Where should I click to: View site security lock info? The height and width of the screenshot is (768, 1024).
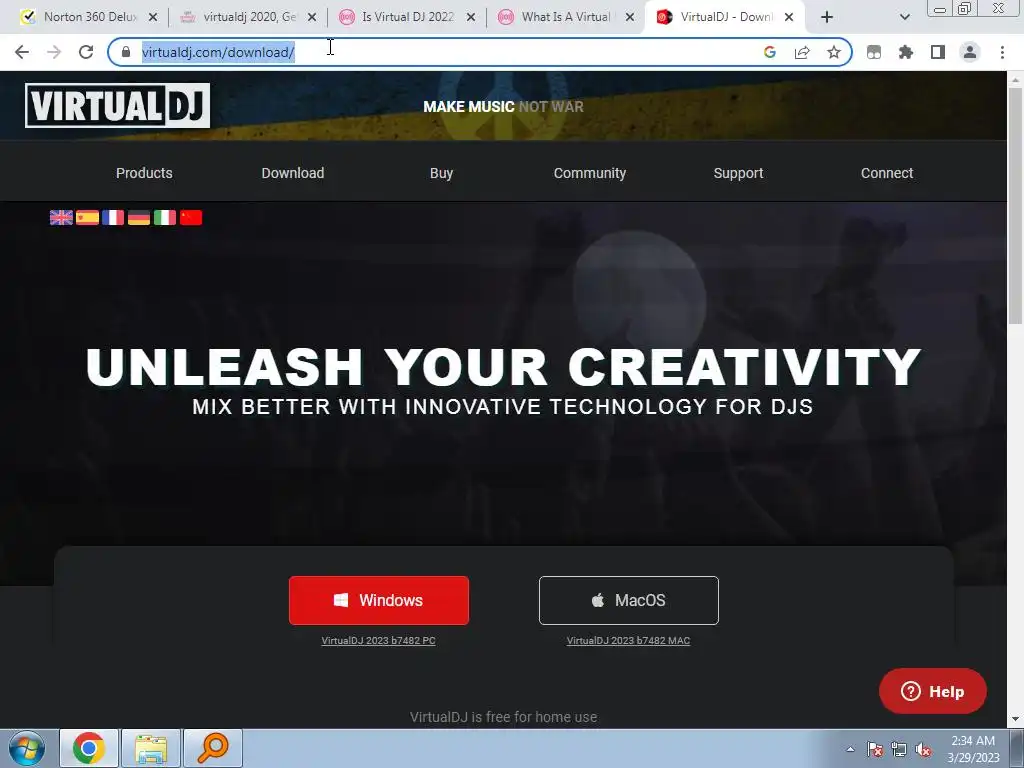126,52
